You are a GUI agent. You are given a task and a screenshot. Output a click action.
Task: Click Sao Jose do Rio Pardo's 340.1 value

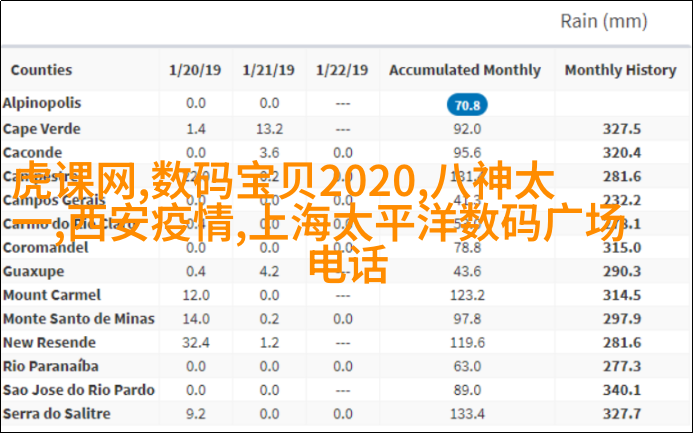click(622, 390)
